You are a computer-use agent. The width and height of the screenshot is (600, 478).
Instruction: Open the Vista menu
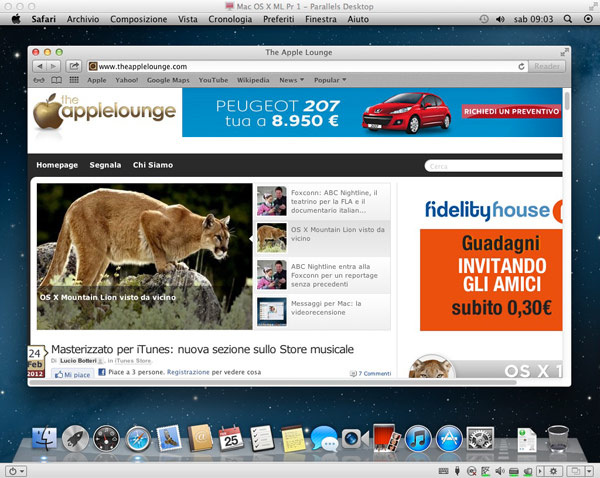pos(188,19)
